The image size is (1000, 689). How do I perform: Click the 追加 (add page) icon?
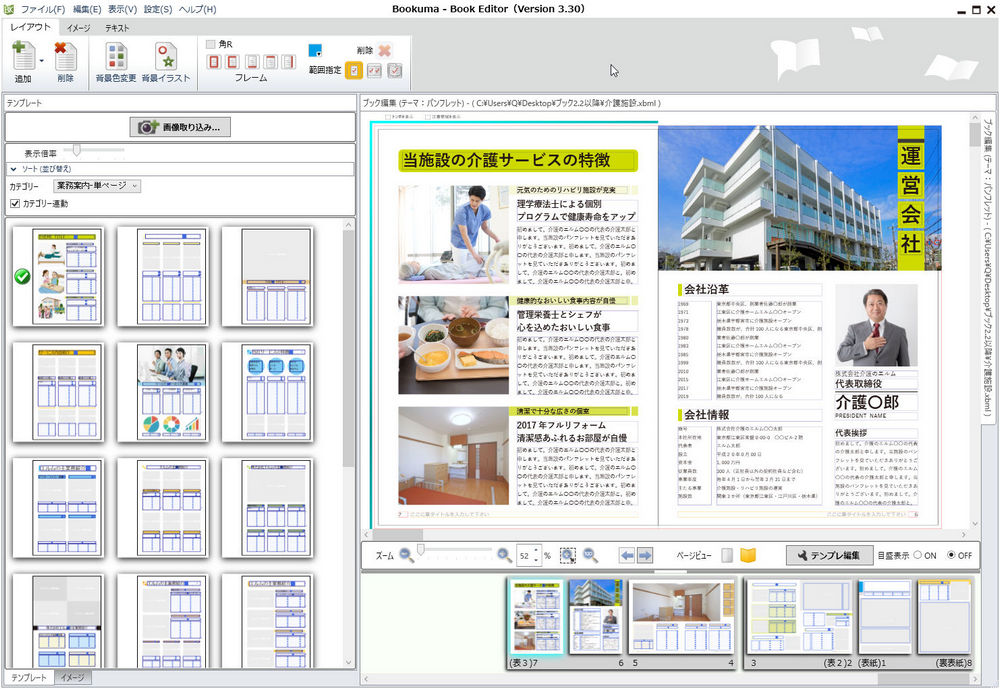point(22,58)
